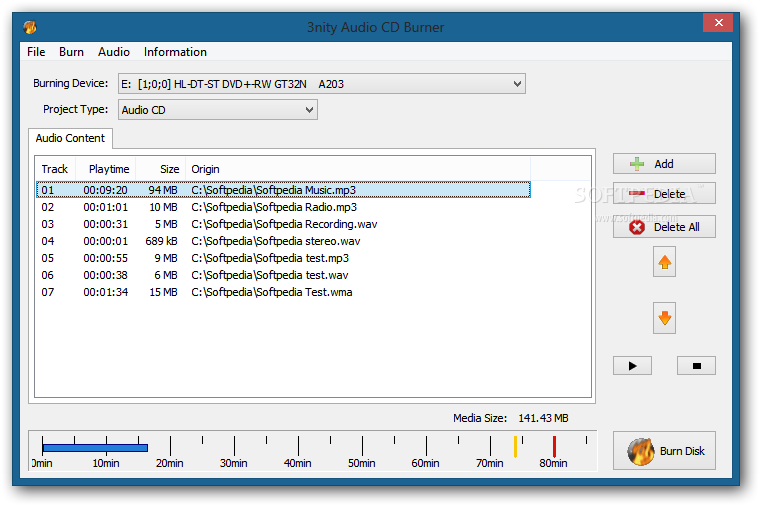Viewport: 760px width, 506px height.
Task: Select track 06 Softpedia test.wav
Action: (284, 275)
